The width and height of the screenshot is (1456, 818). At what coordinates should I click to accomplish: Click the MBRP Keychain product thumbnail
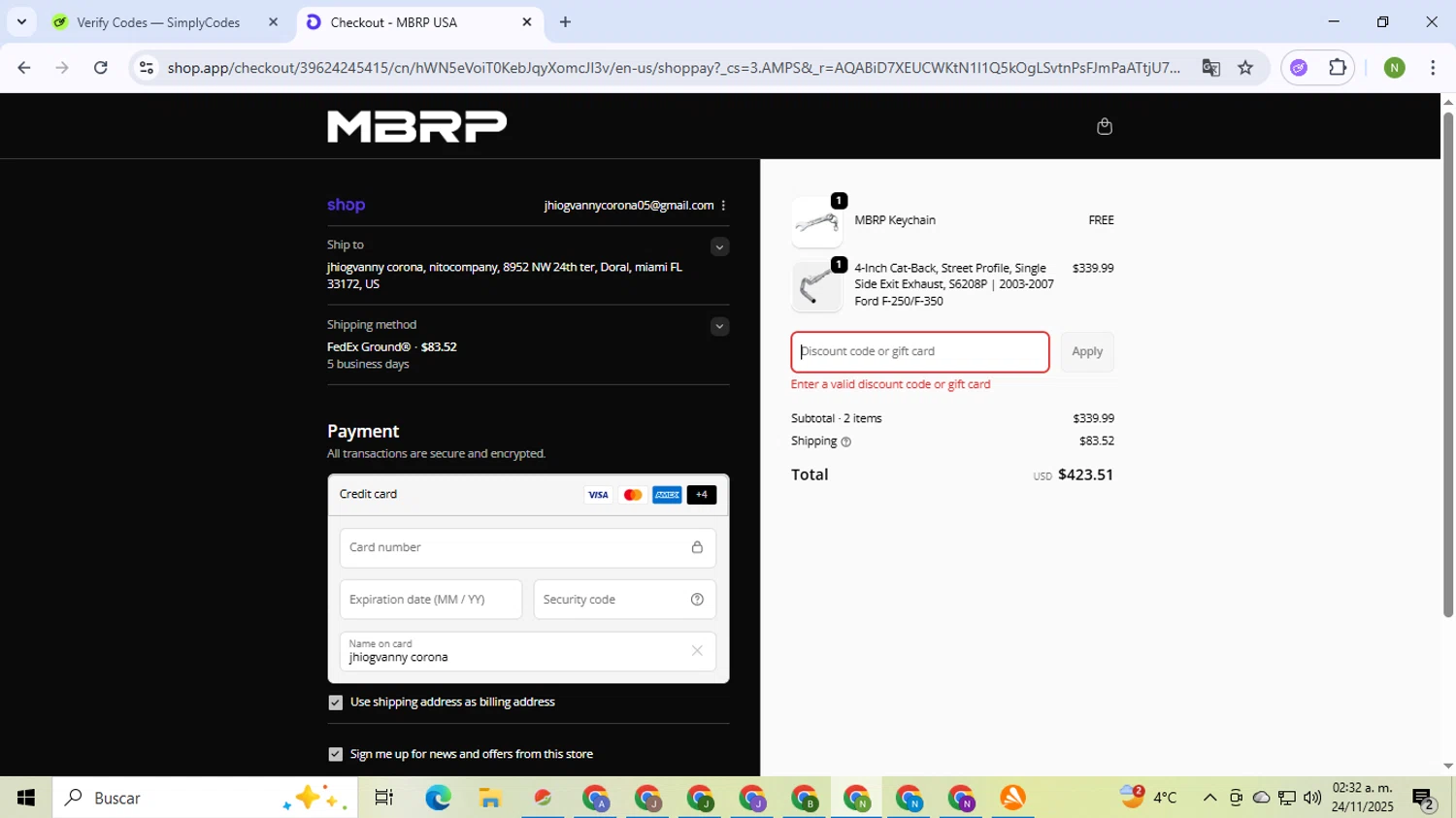[x=816, y=222]
